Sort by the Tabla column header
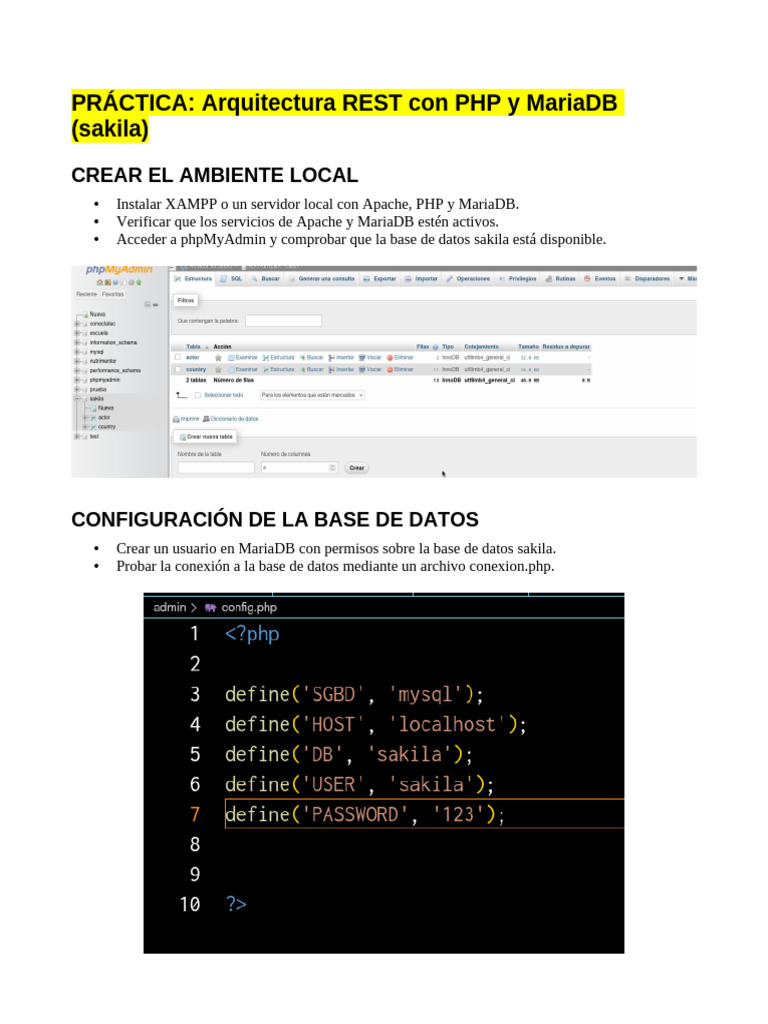The width and height of the screenshot is (768, 1024). pos(193,347)
